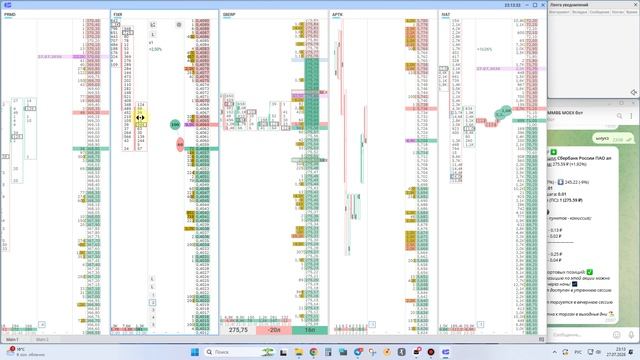
Task: Select volume preset 2 in FIXR panel
Action: [x=153, y=302]
